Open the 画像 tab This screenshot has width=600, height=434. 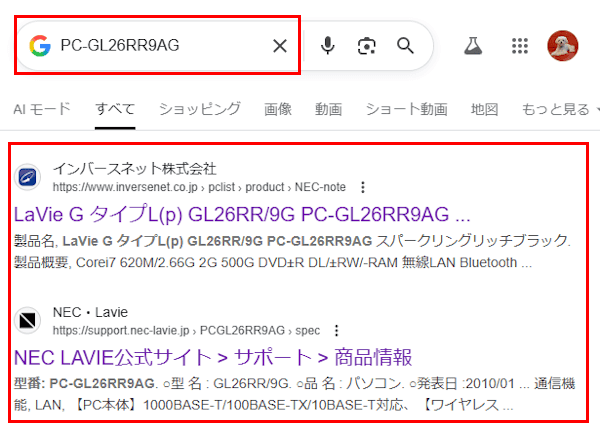click(278, 109)
